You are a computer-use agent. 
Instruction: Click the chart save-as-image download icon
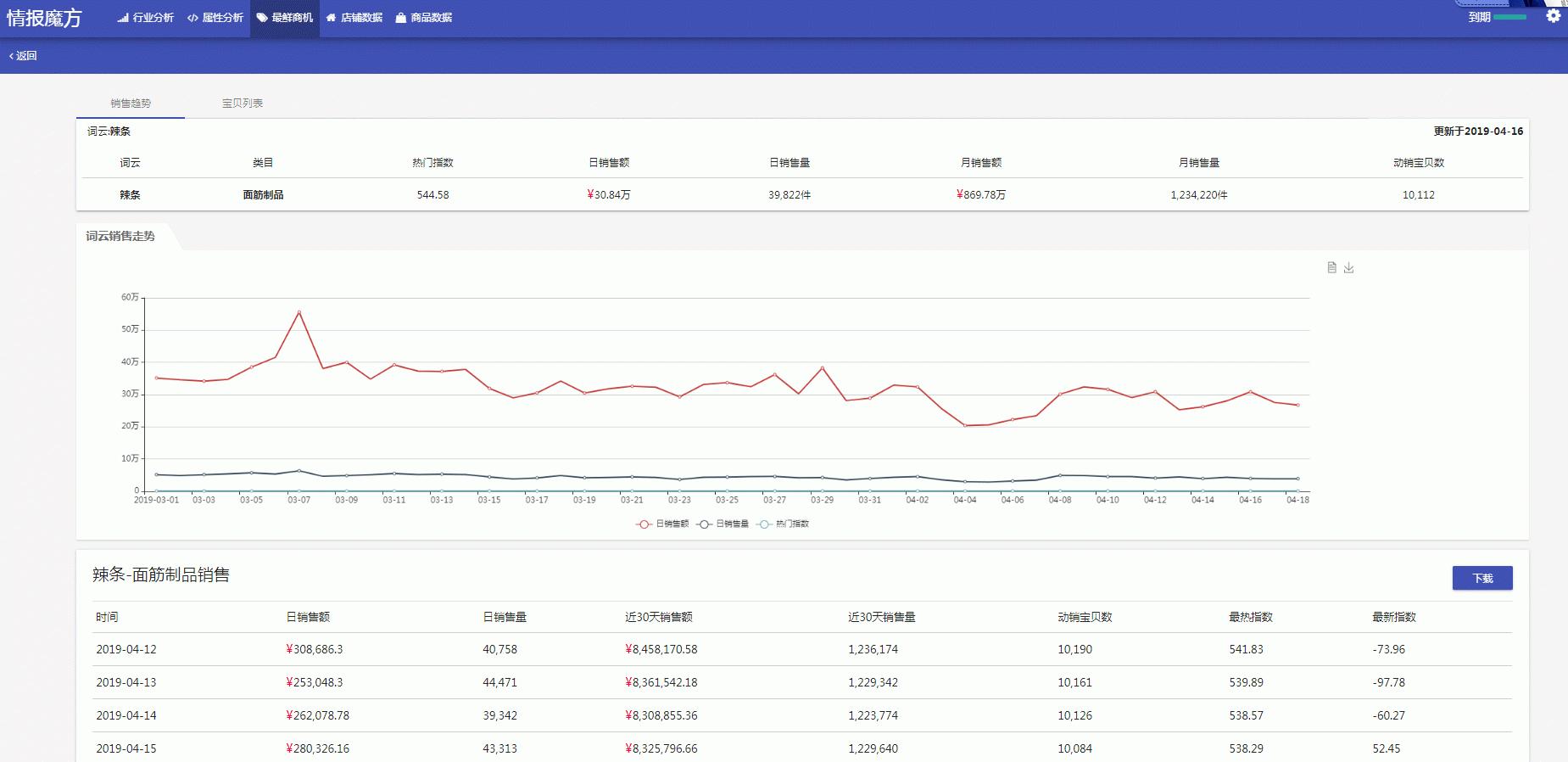point(1348,268)
